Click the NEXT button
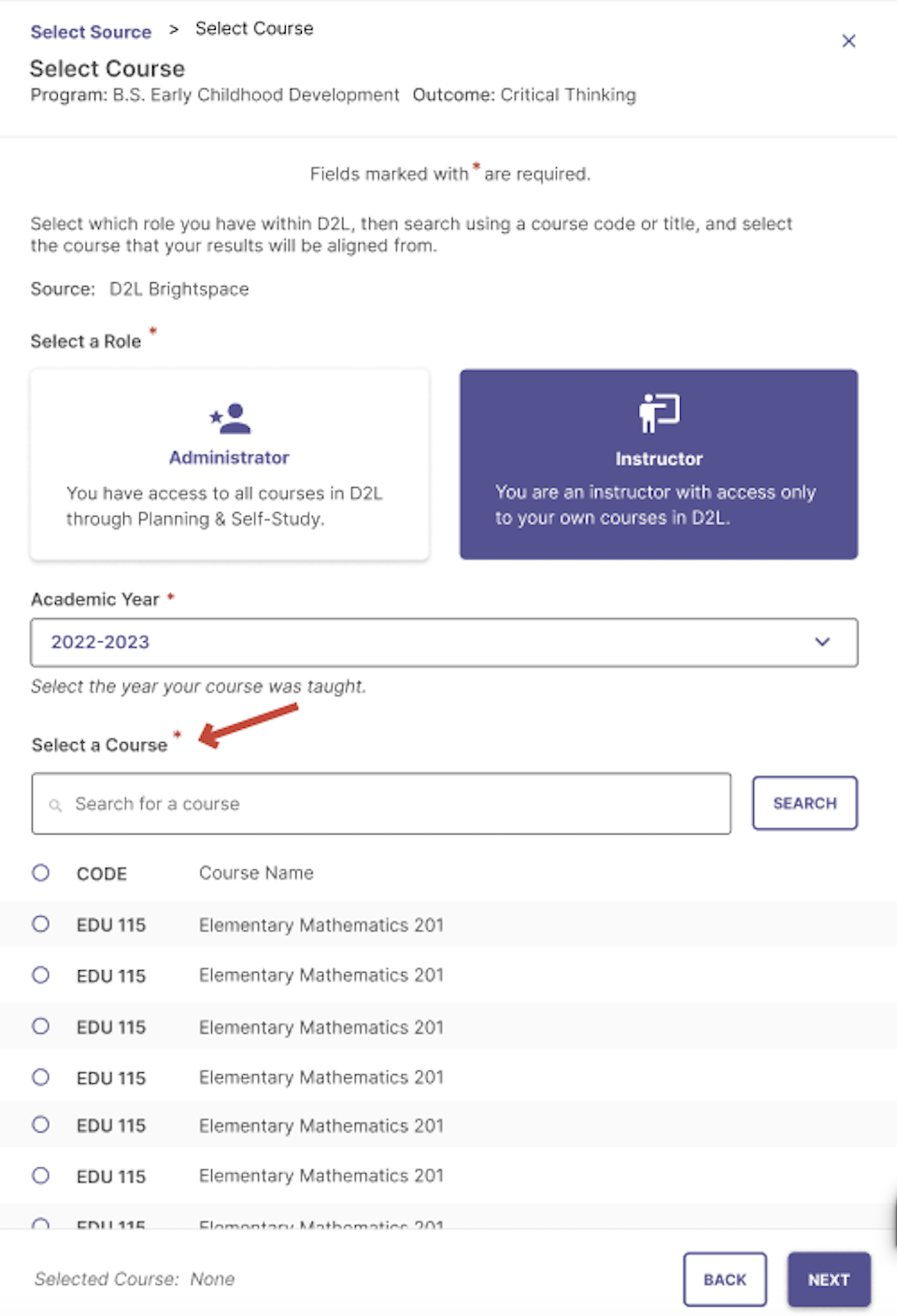Screen dimensions: 897x1316 tap(829, 1280)
